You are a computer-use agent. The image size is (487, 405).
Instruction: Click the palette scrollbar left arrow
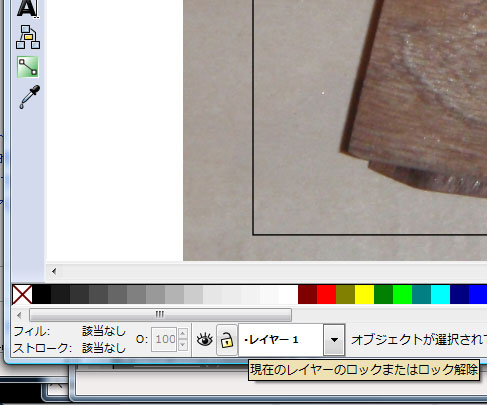(x=19, y=315)
